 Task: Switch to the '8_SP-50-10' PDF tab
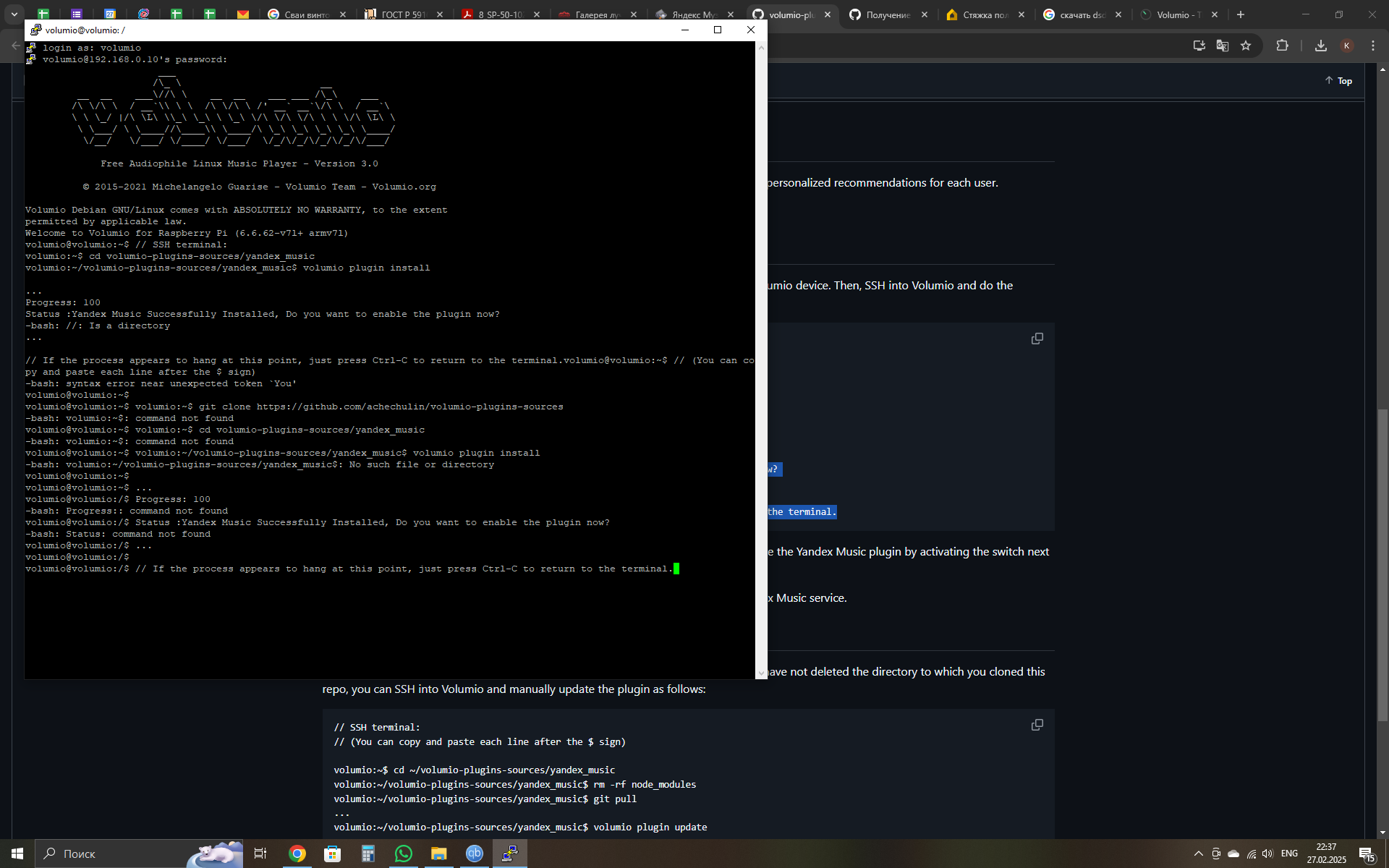pos(501,14)
